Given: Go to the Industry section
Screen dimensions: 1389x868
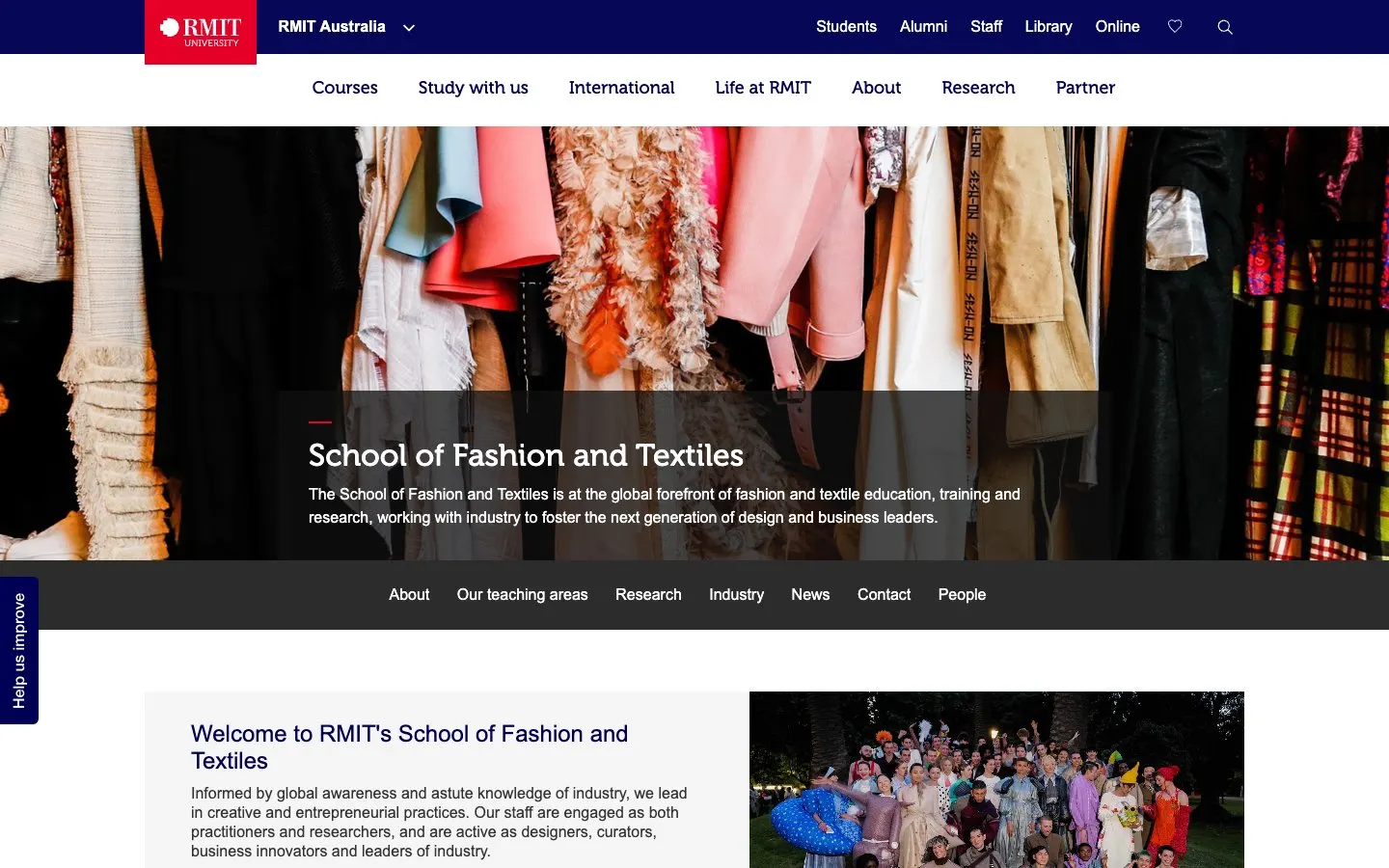Looking at the screenshot, I should (x=736, y=595).
